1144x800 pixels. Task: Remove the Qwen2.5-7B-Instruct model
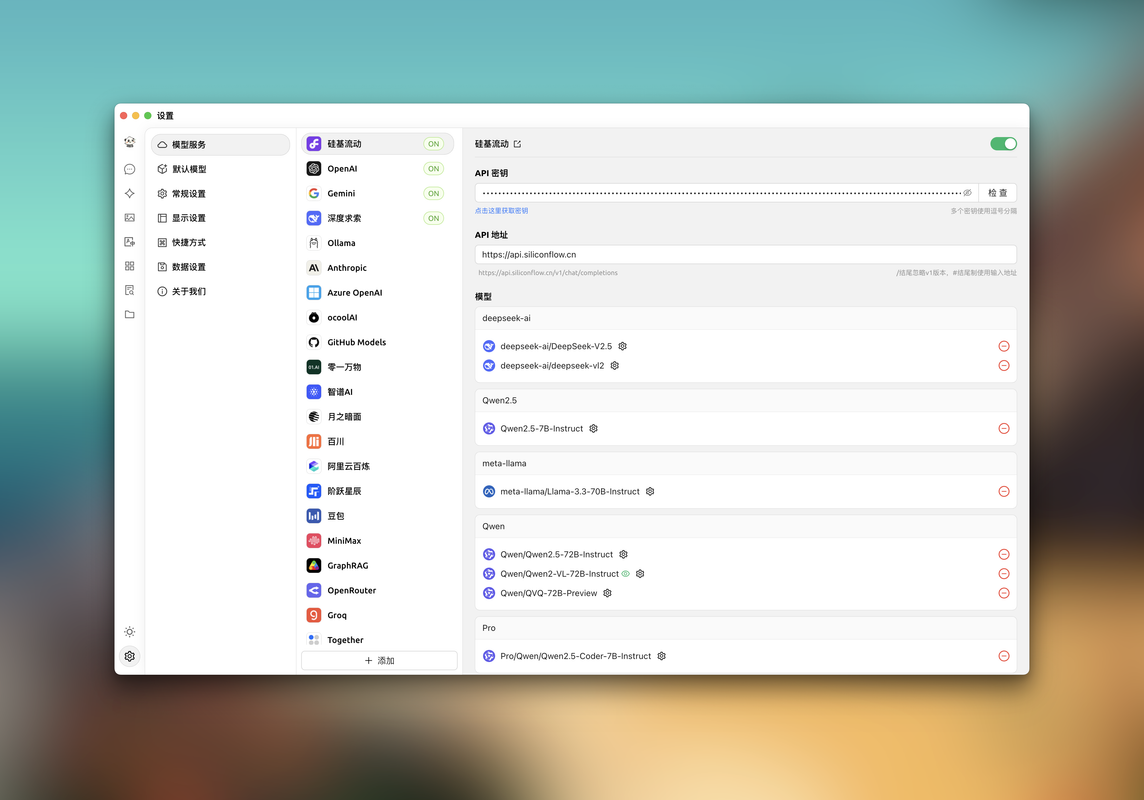[x=1003, y=428]
